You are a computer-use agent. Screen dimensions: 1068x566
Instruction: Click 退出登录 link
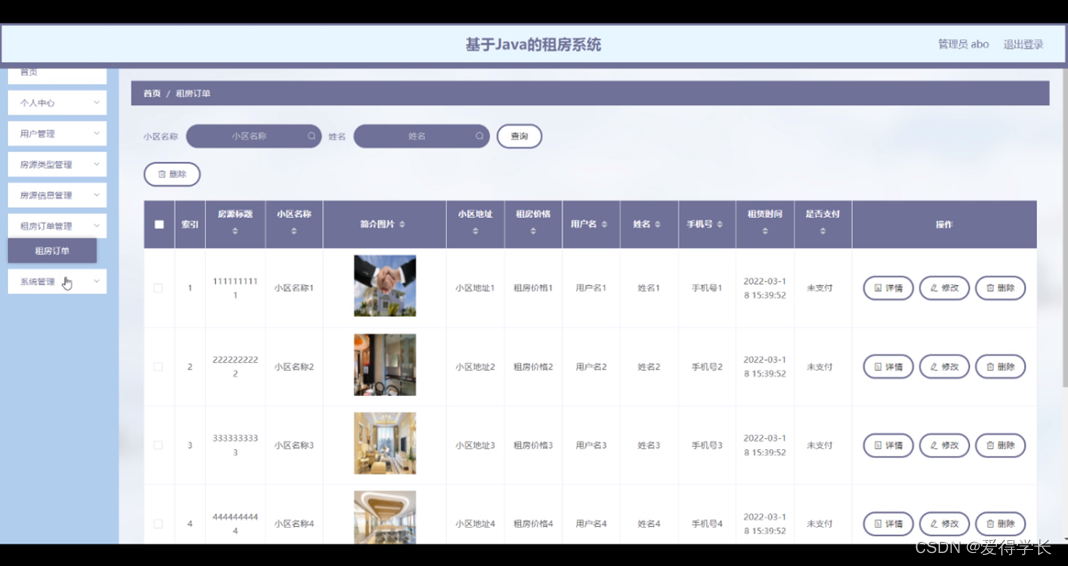pyautogui.click(x=1023, y=44)
